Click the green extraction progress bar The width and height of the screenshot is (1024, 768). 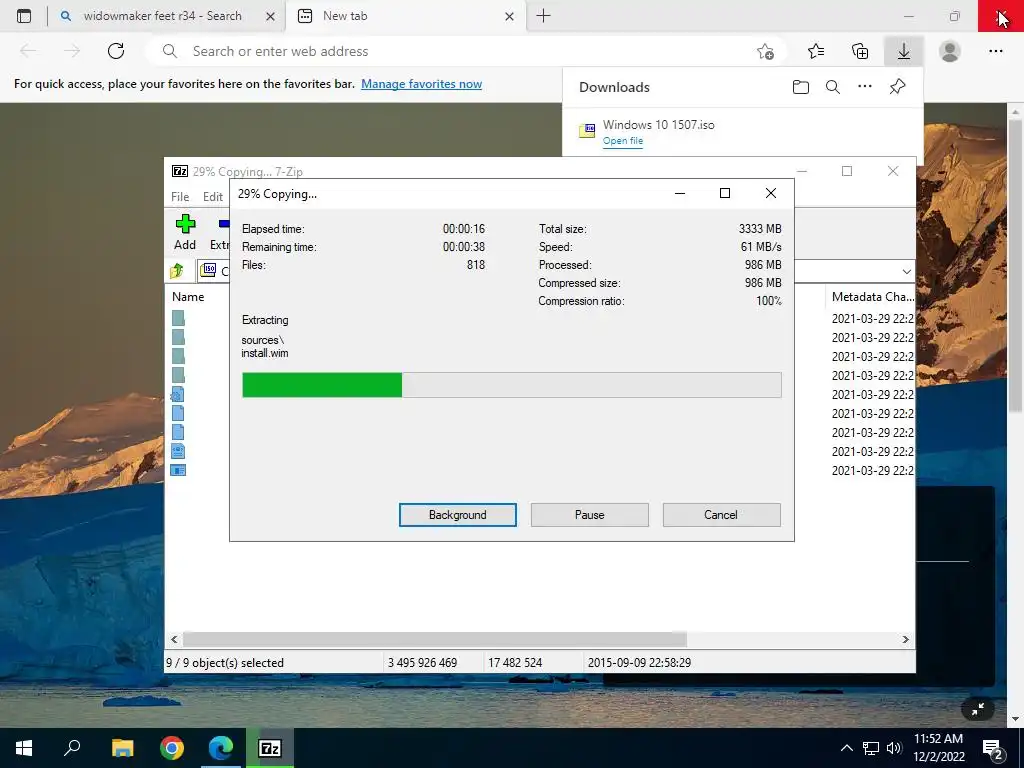pyautogui.click(x=322, y=385)
